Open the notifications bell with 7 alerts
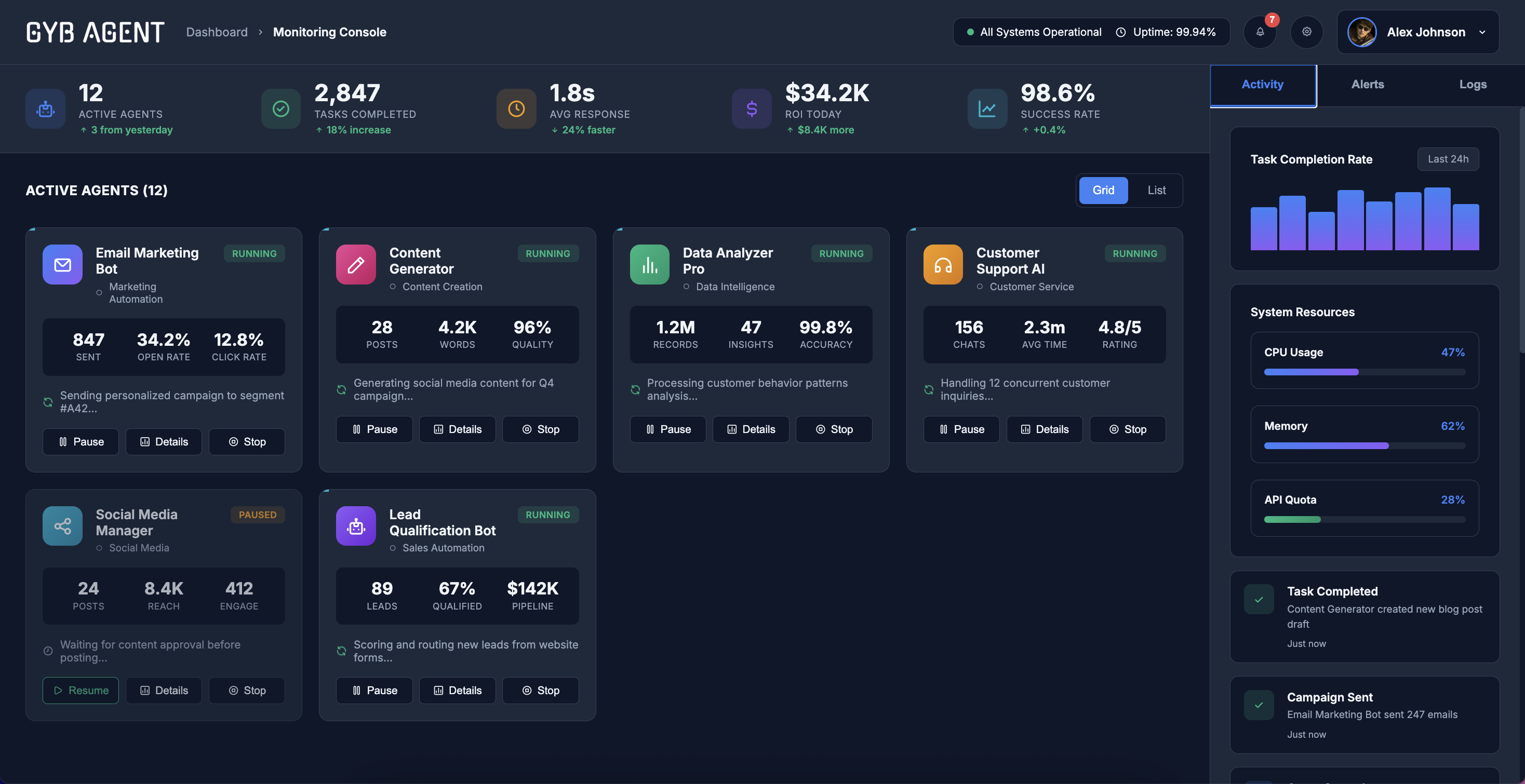This screenshot has width=1525, height=784. pos(1260,32)
